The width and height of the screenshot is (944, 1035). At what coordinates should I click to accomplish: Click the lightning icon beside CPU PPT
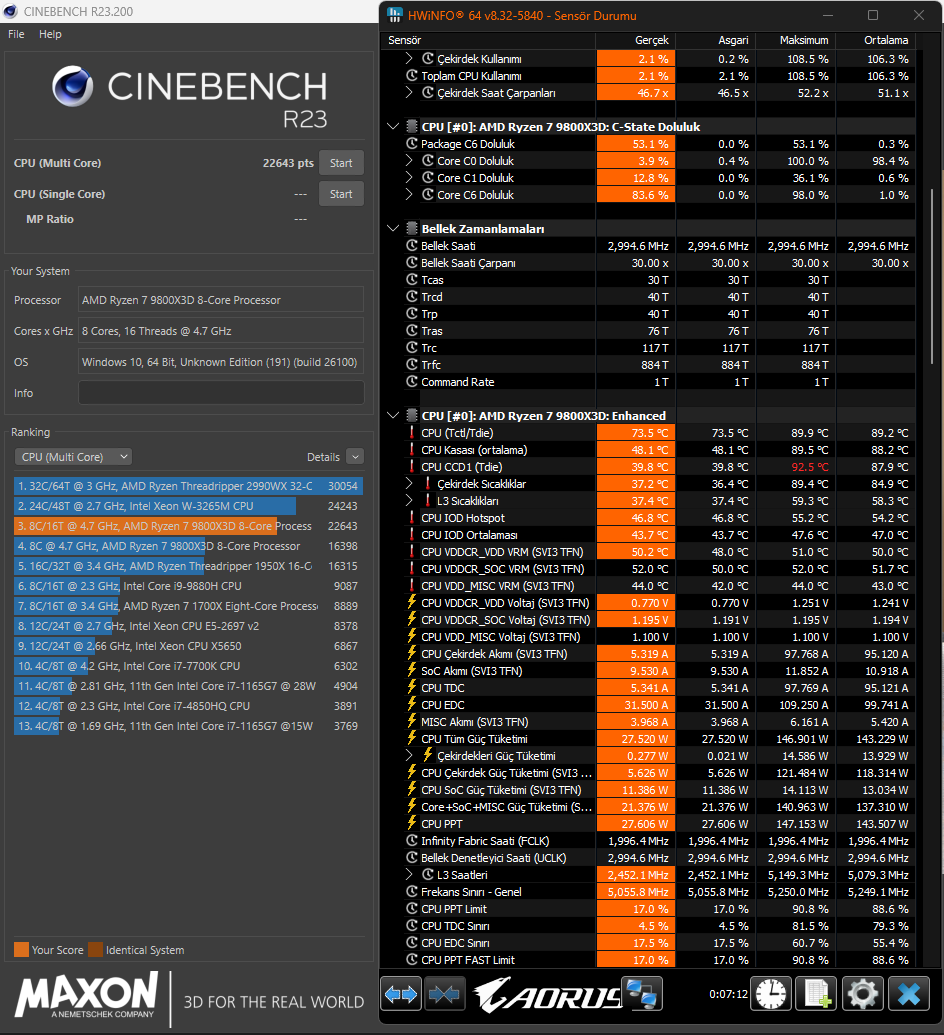[x=412, y=824]
